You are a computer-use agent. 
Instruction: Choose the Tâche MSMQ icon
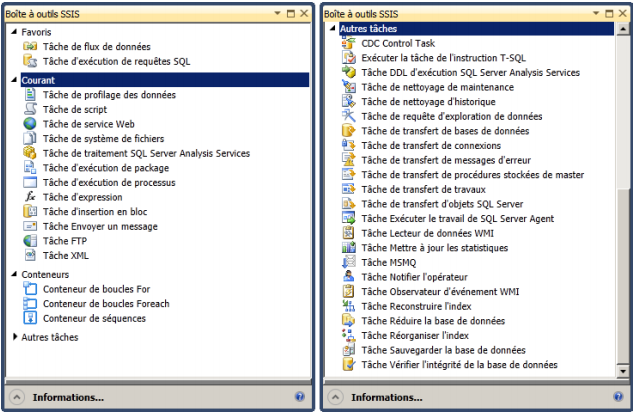[349, 262]
